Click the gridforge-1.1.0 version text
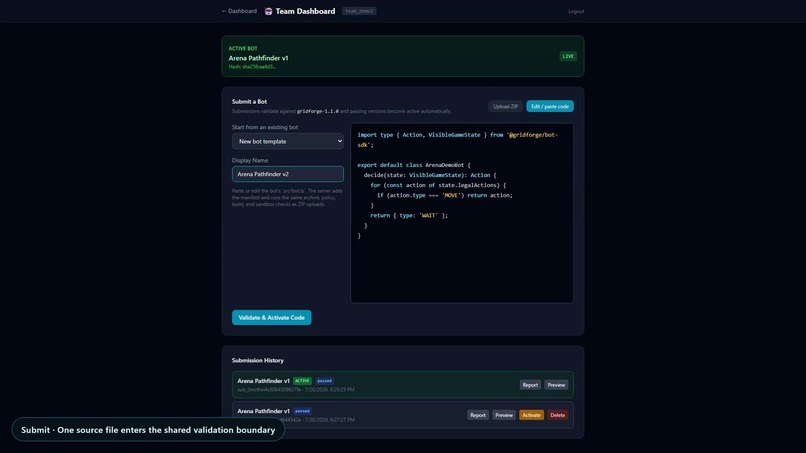806x453 pixels. pos(318,111)
